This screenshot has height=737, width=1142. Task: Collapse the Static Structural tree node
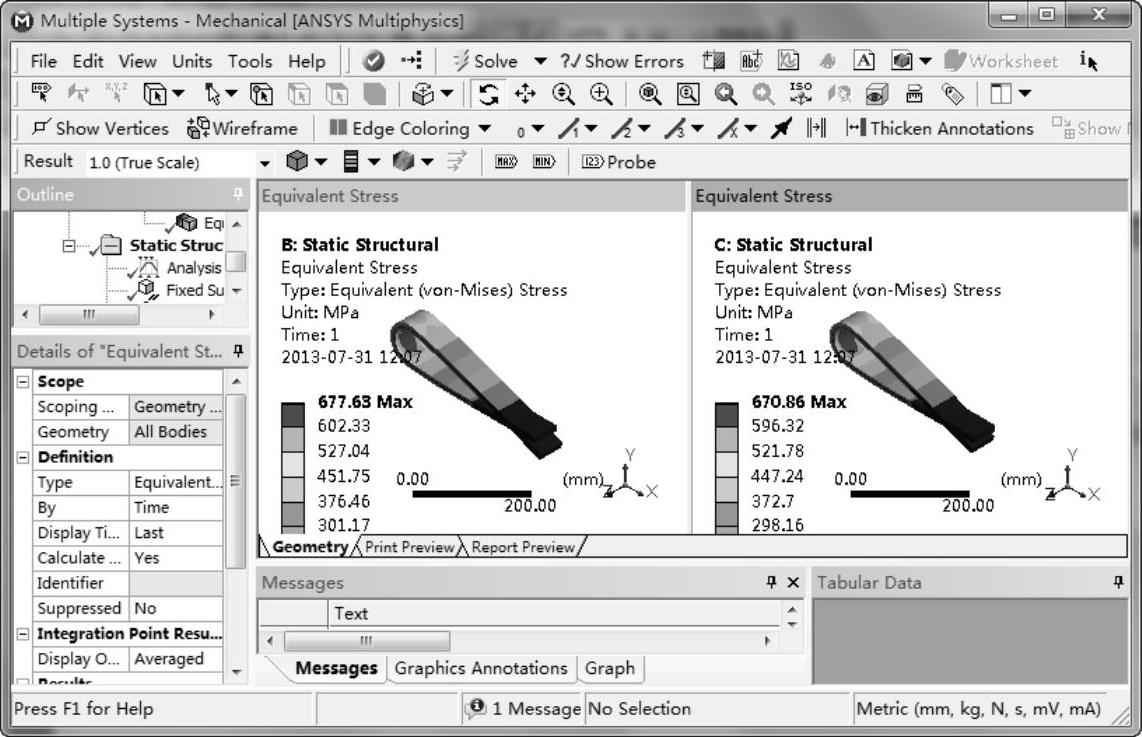(68, 246)
